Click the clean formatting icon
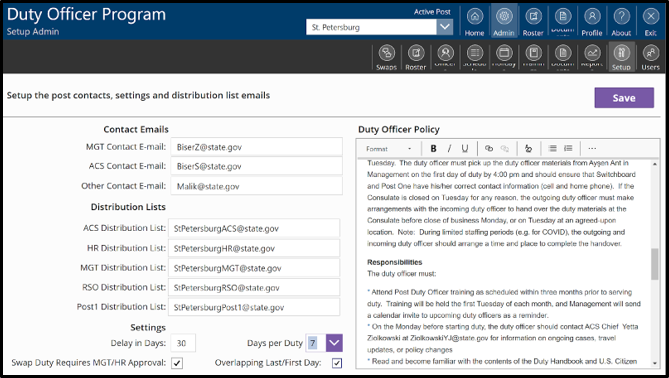The height and width of the screenshot is (378, 669). (x=528, y=148)
